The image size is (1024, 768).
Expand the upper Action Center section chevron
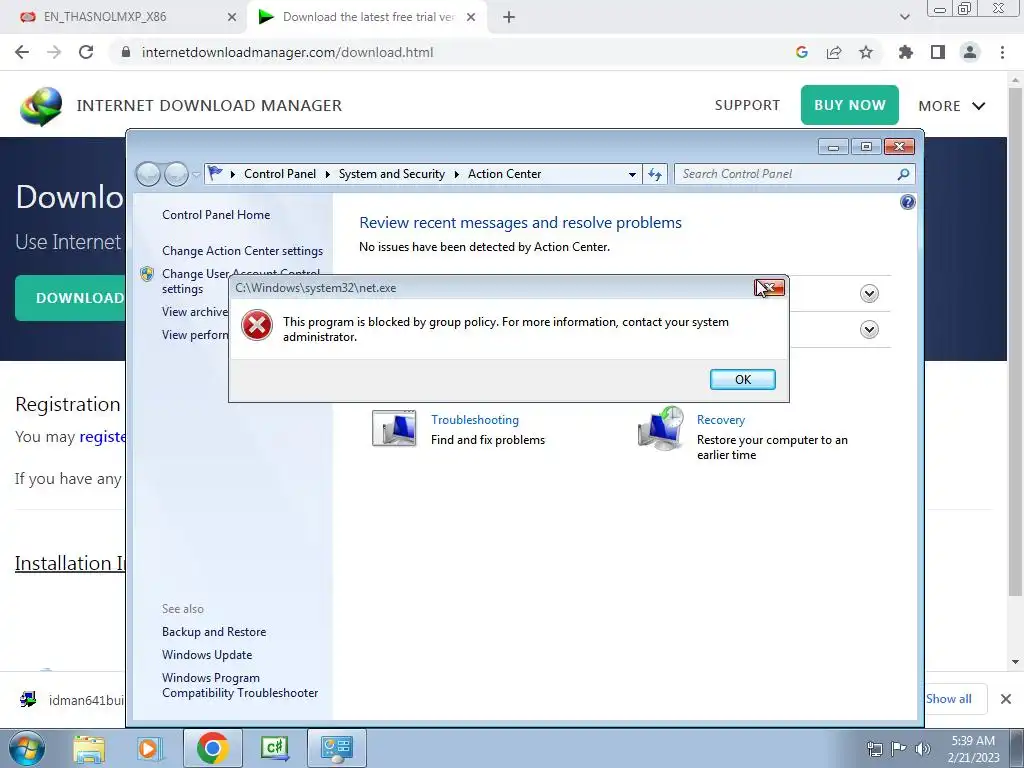tap(869, 294)
